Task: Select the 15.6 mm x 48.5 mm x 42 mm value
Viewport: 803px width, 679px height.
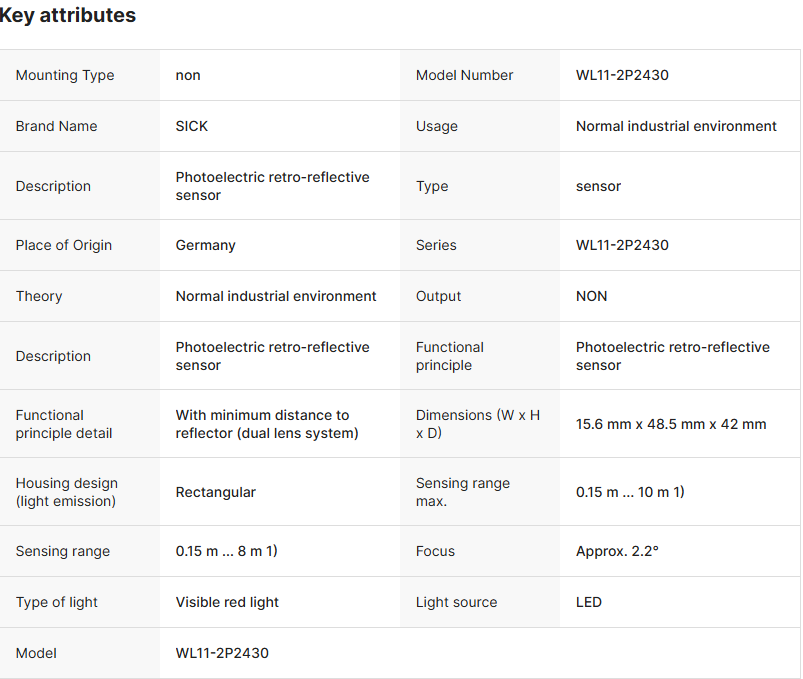Action: [x=671, y=424]
